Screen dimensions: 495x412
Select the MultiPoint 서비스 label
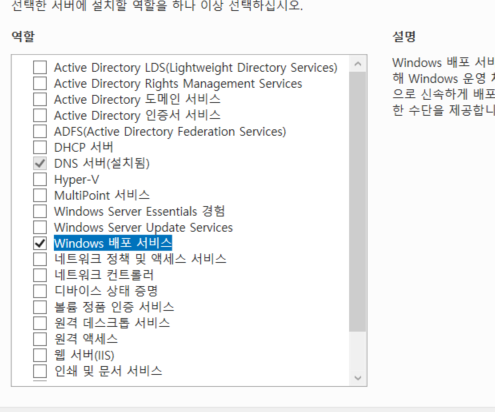coord(102,195)
